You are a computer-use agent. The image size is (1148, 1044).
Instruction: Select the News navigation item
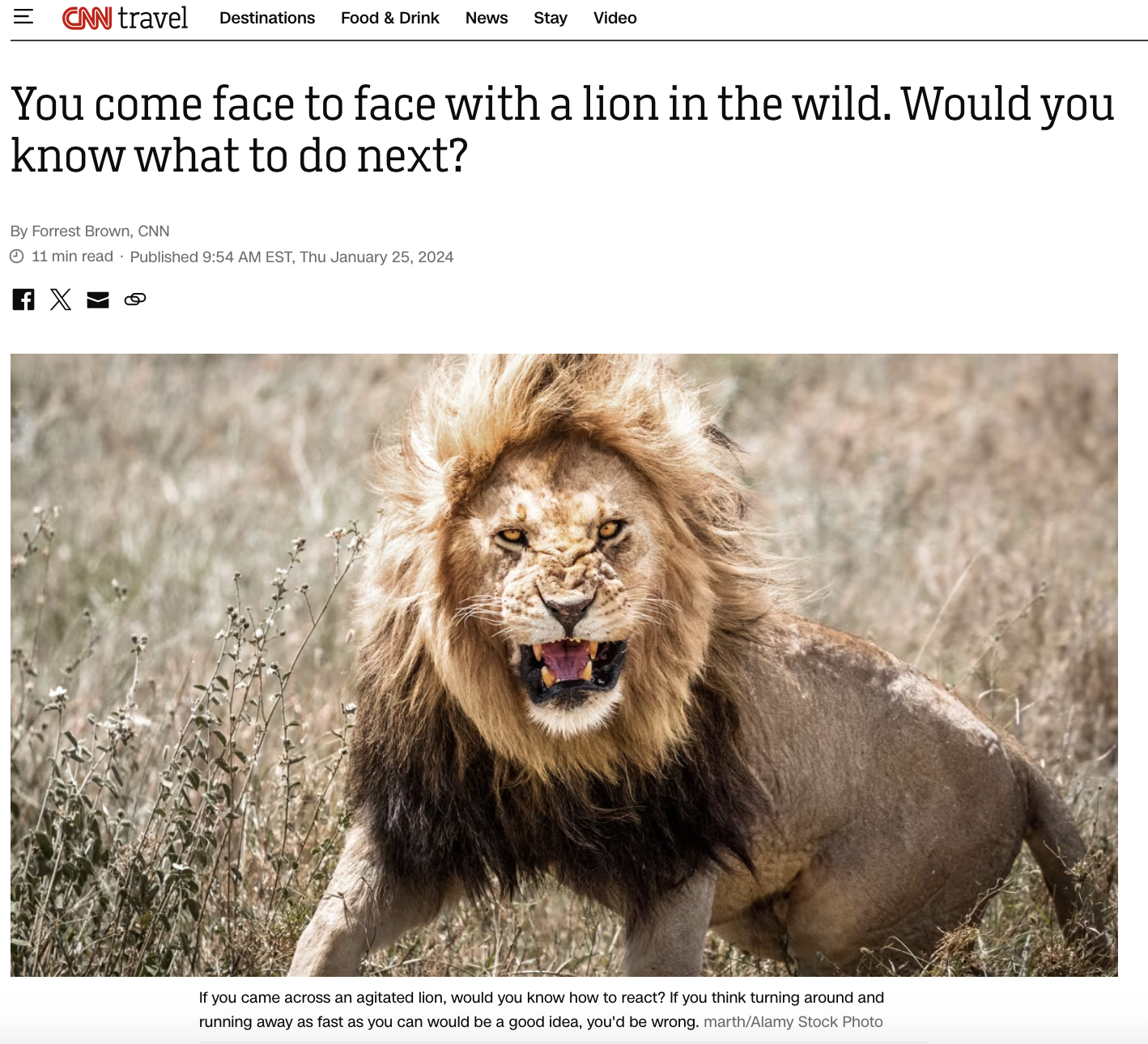[487, 18]
